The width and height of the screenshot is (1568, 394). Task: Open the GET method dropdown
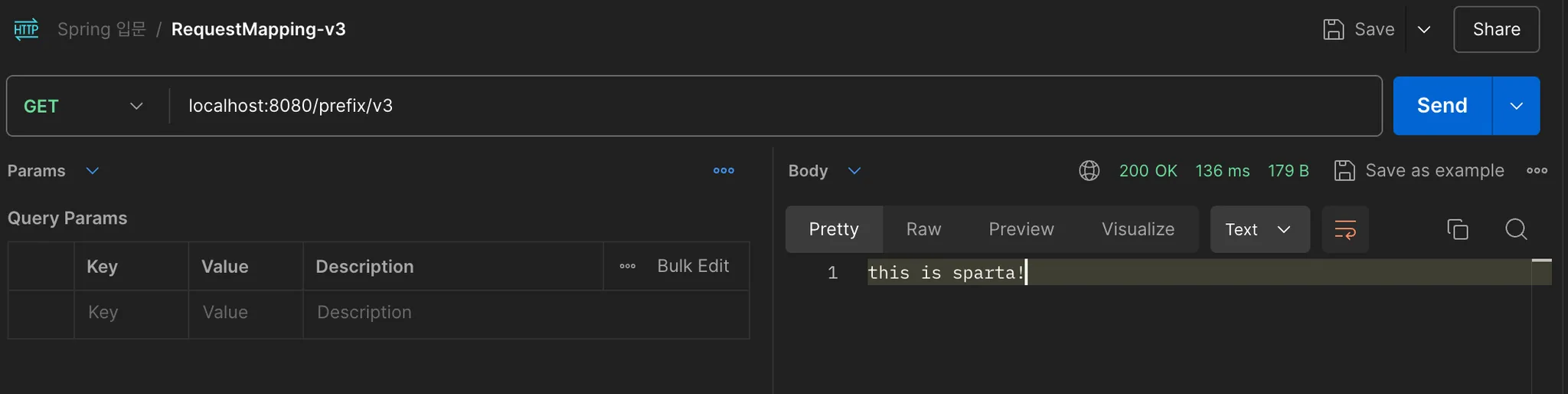point(83,106)
